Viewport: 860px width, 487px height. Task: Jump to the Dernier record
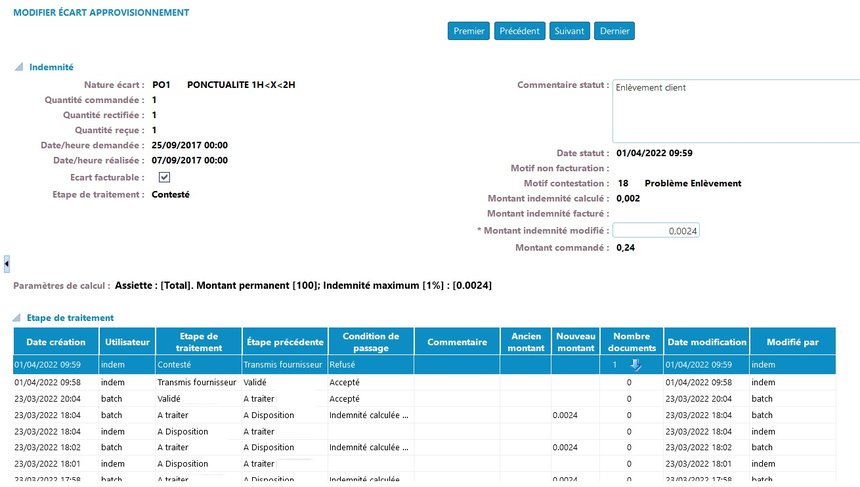(x=614, y=31)
